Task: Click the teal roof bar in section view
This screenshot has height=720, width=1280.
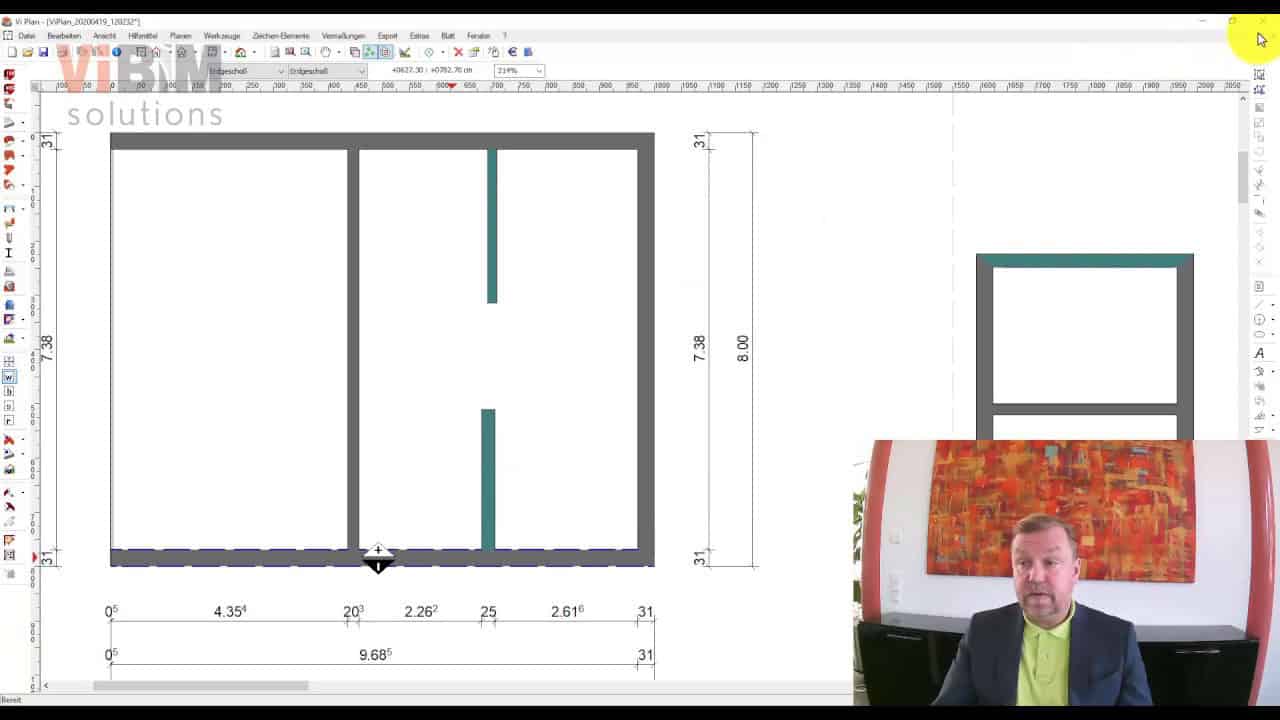Action: pos(1085,260)
